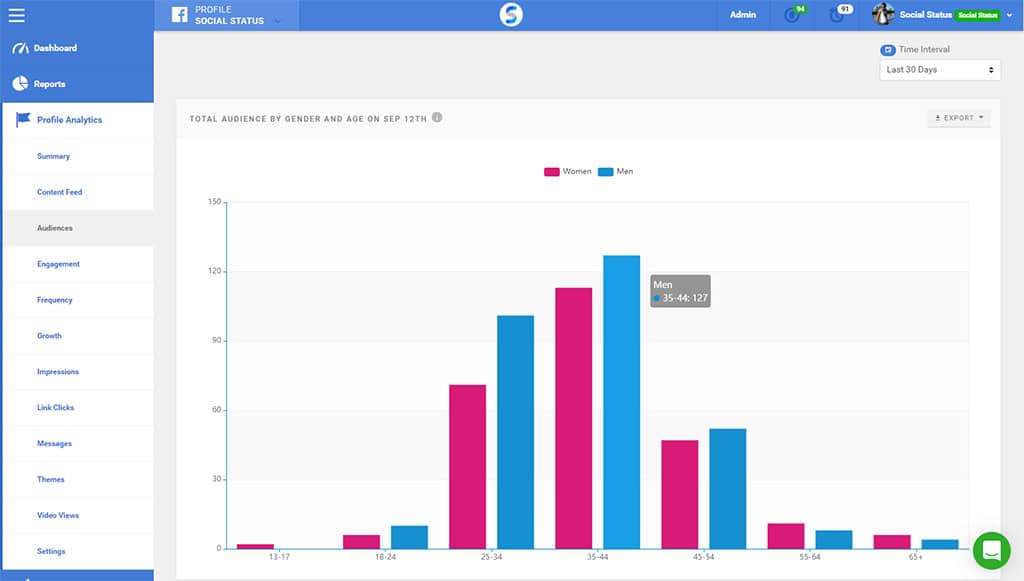Image resolution: width=1024 pixels, height=581 pixels.
Task: Click the "Men 35-44: 127" tooltip
Action: [680, 291]
